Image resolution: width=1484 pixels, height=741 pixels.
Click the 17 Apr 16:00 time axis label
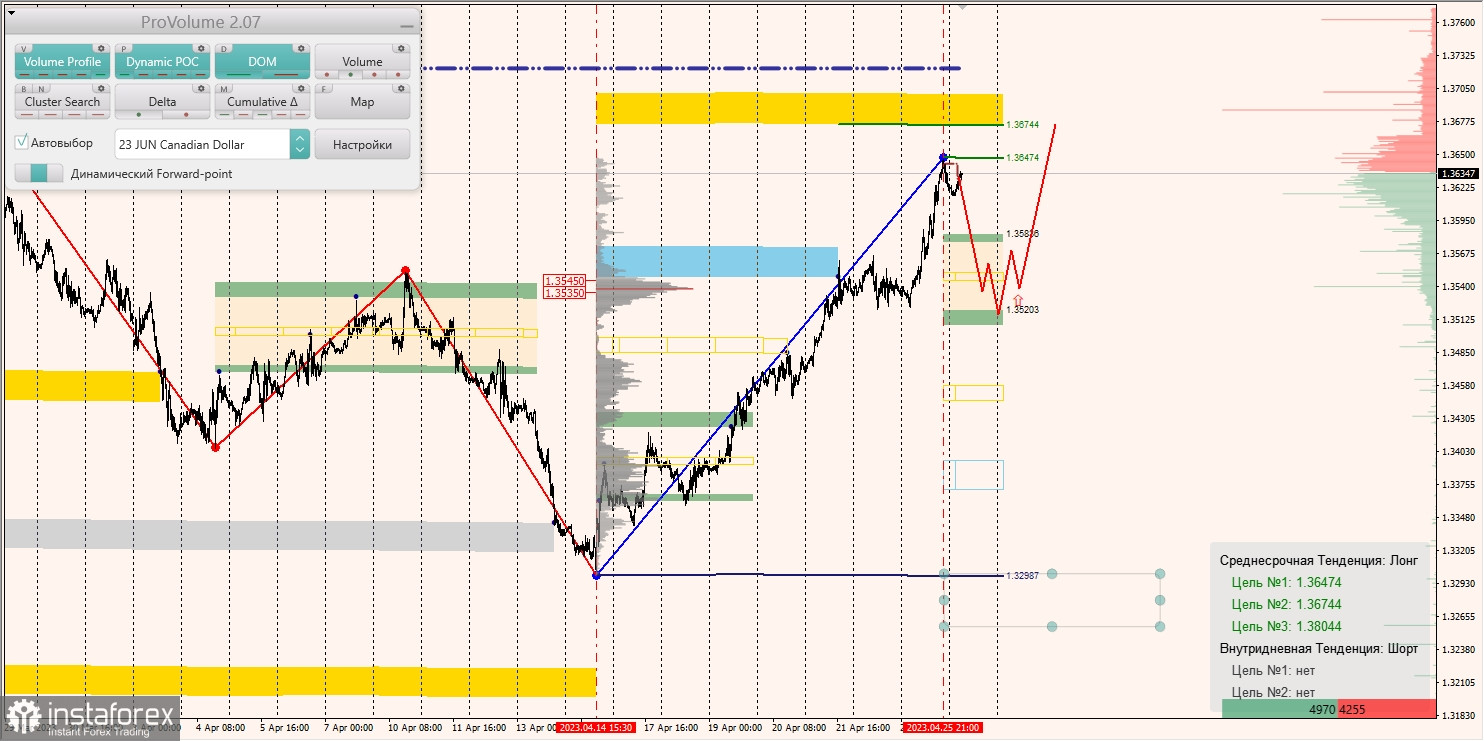(670, 728)
